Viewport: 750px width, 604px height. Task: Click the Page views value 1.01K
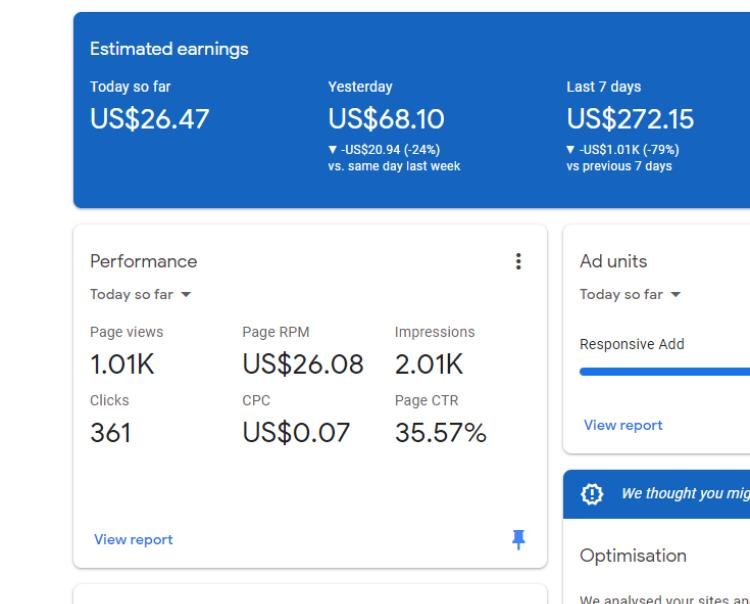[x=122, y=364]
